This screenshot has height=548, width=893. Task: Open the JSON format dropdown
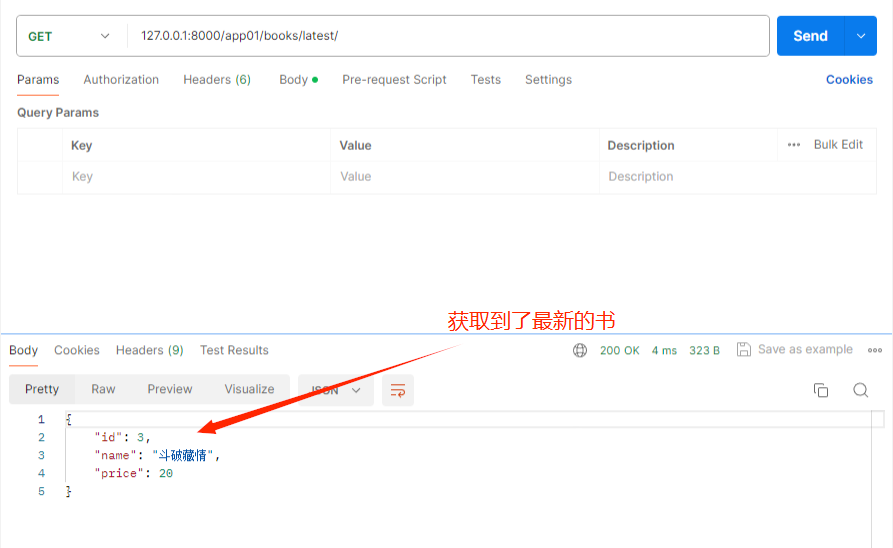(336, 390)
